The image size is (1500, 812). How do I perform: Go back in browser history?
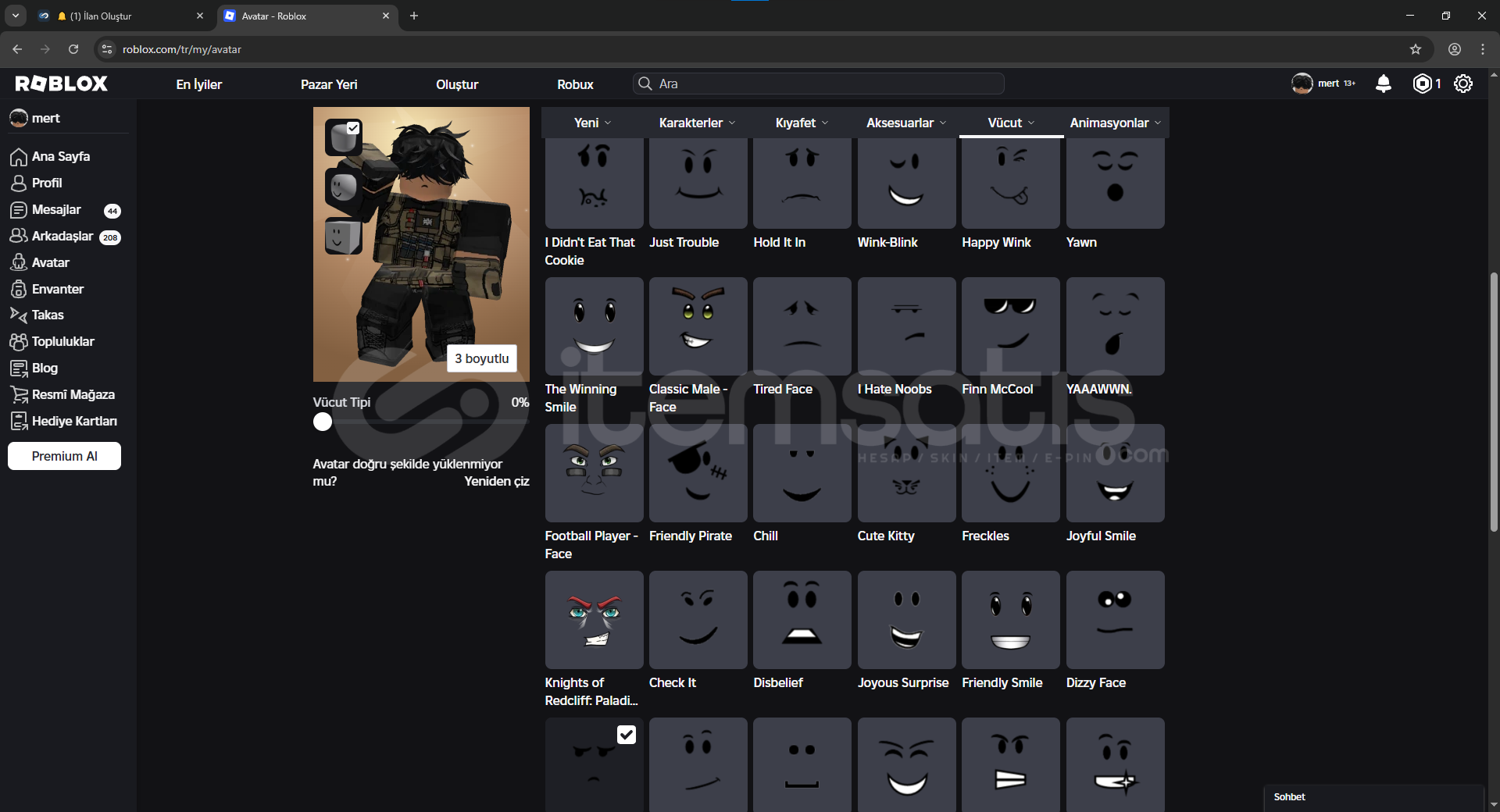(17, 49)
